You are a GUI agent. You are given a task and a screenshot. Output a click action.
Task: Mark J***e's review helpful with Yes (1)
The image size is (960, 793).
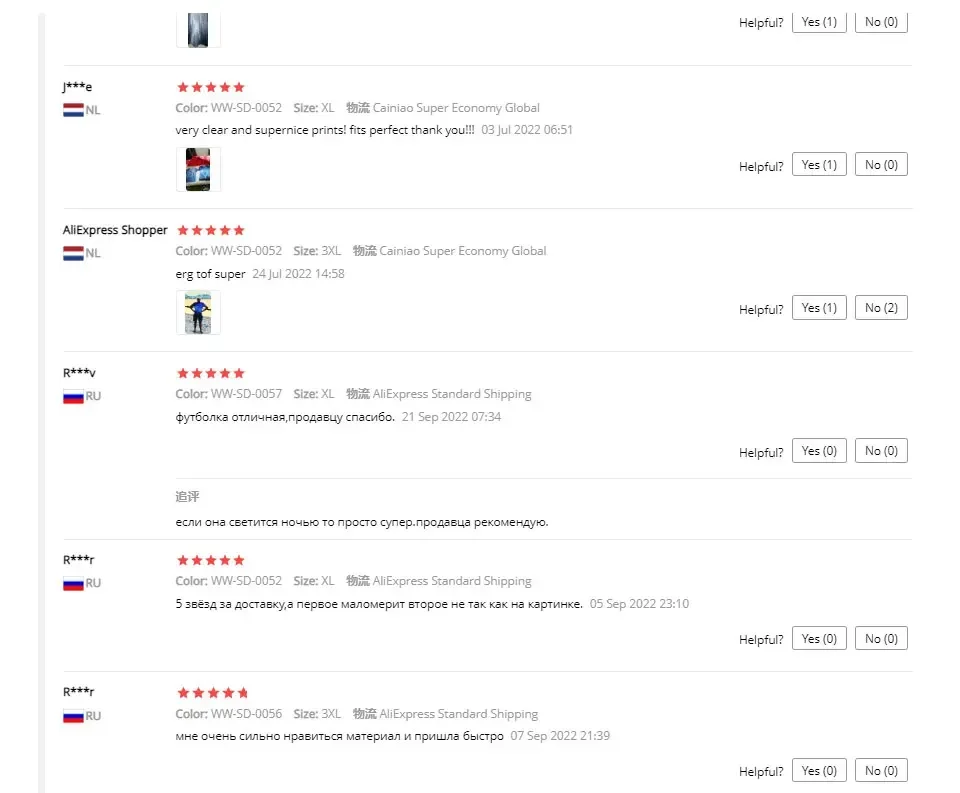coord(819,165)
